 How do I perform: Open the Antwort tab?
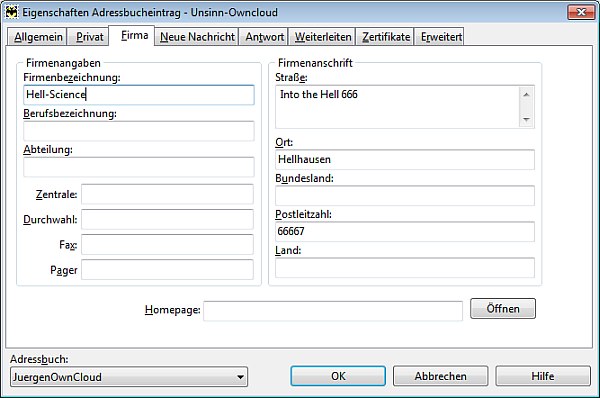[264, 37]
